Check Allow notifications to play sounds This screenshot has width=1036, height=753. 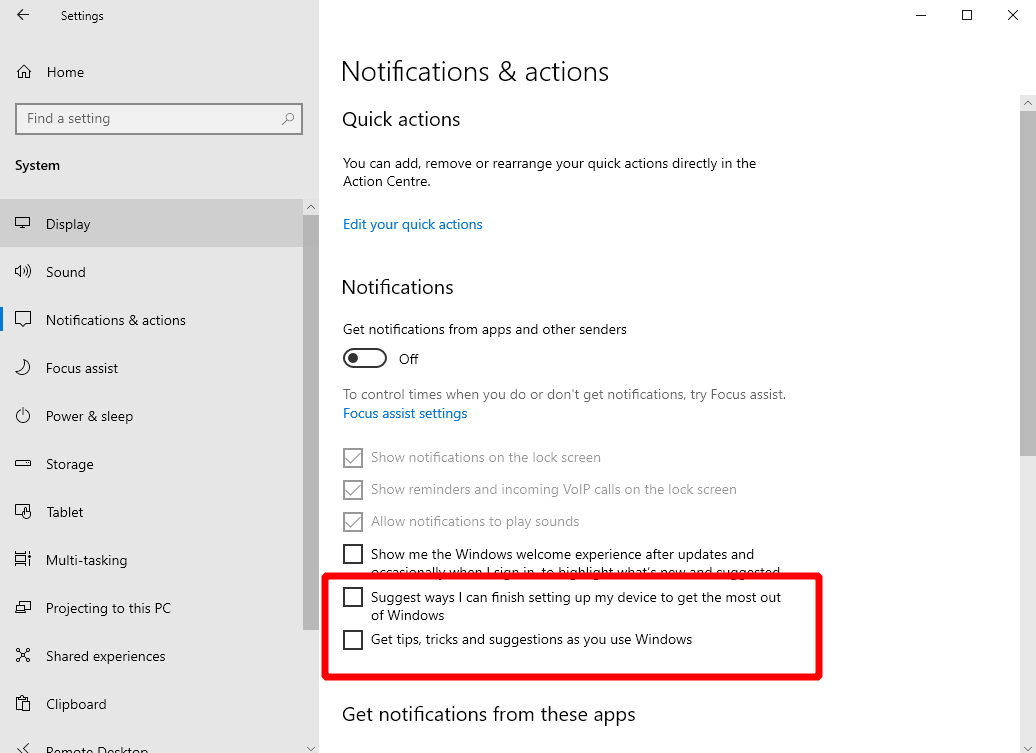[x=353, y=521]
